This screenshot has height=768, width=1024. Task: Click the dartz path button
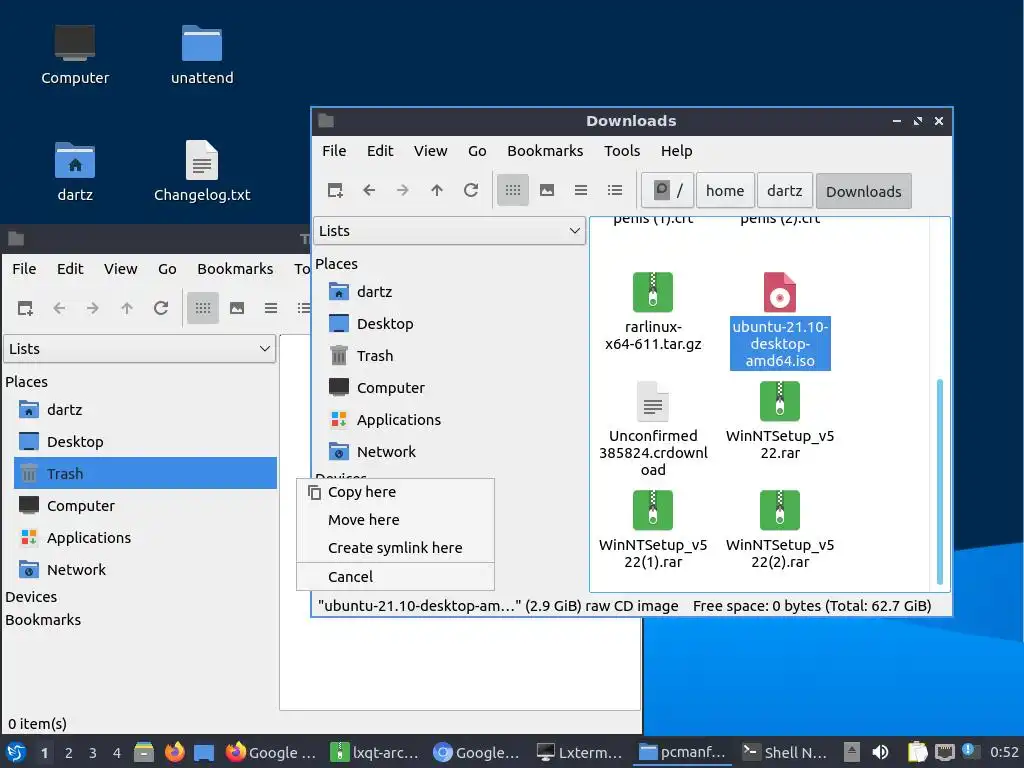(x=784, y=191)
